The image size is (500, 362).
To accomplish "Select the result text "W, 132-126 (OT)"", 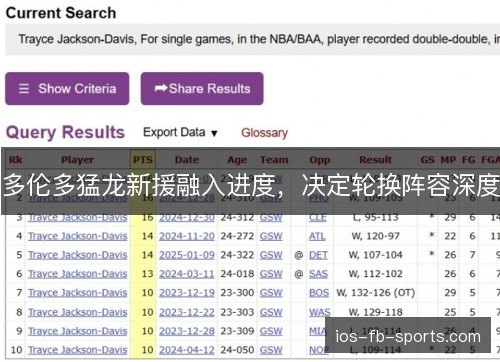I will point(376,293).
